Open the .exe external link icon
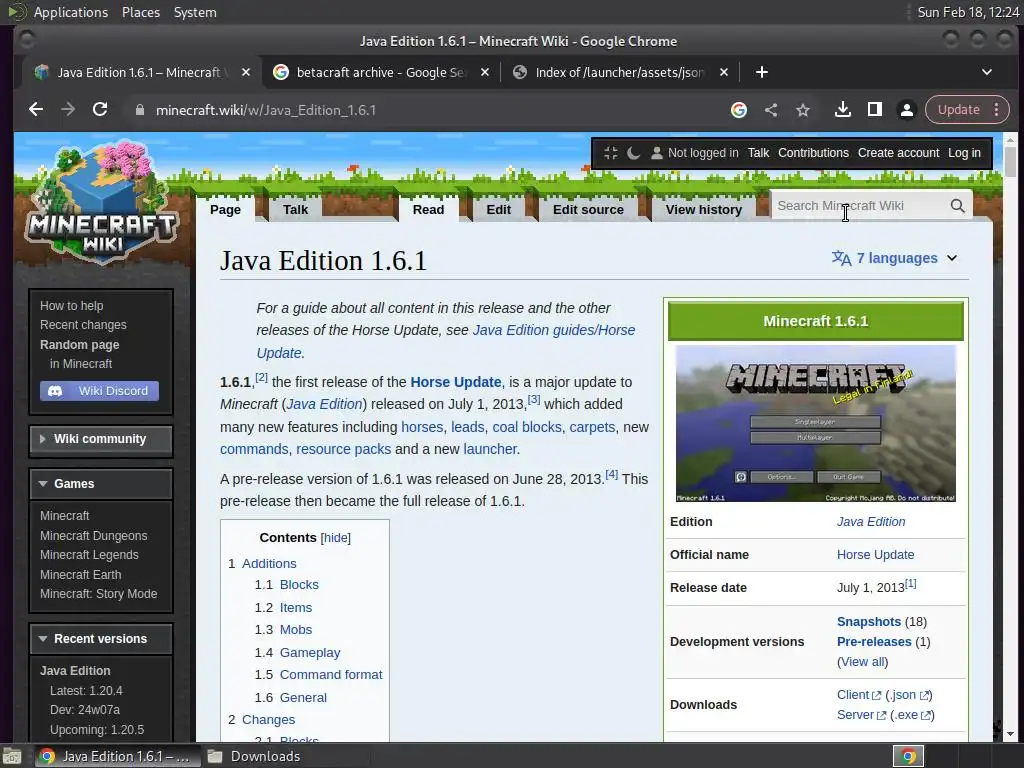 [x=926, y=716]
